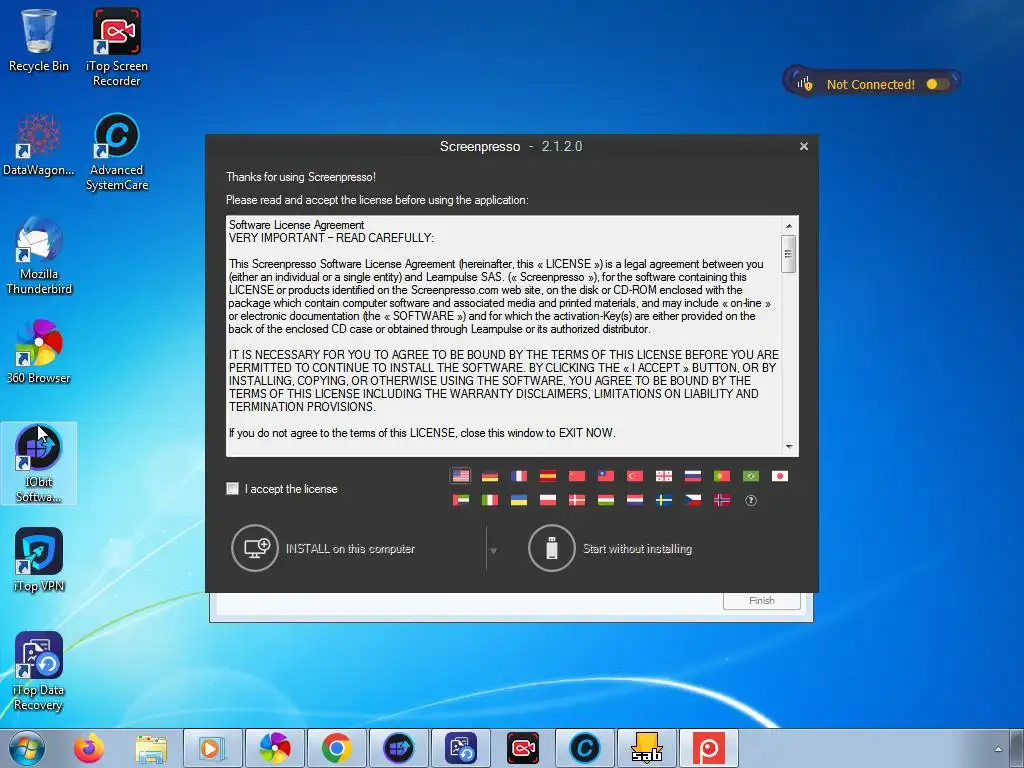
Task: Click the license text scrollbar thumb
Action: click(x=789, y=254)
